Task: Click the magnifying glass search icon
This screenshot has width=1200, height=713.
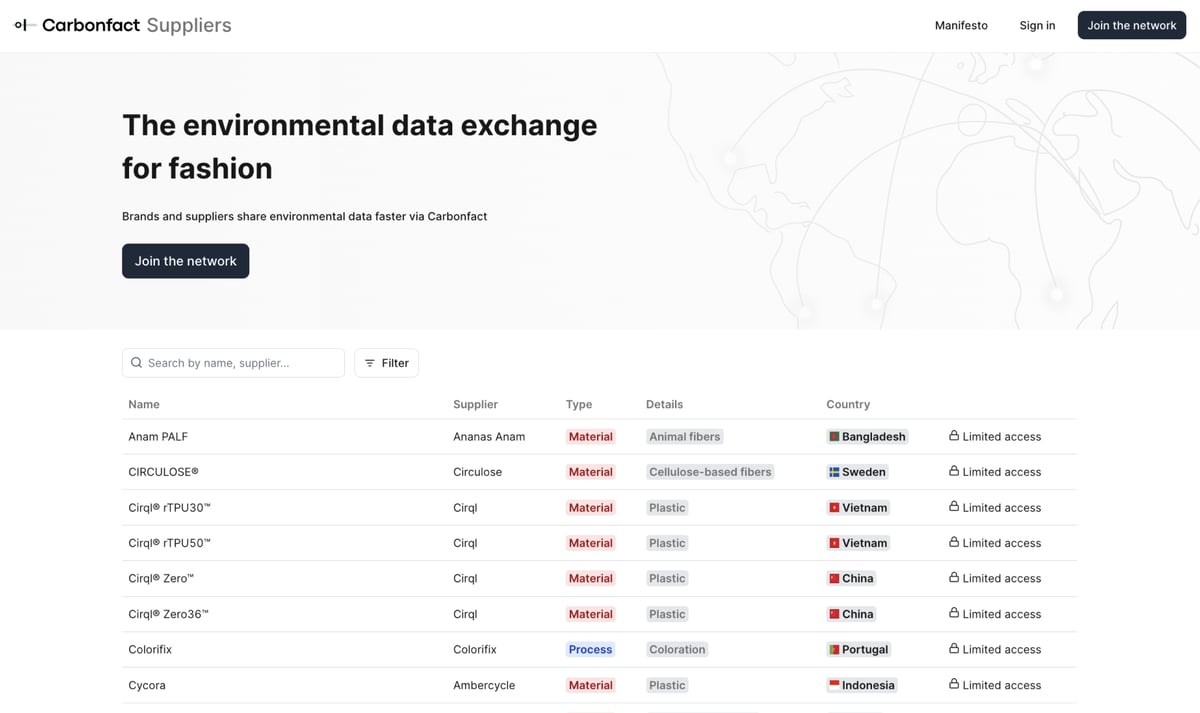Action: [137, 362]
